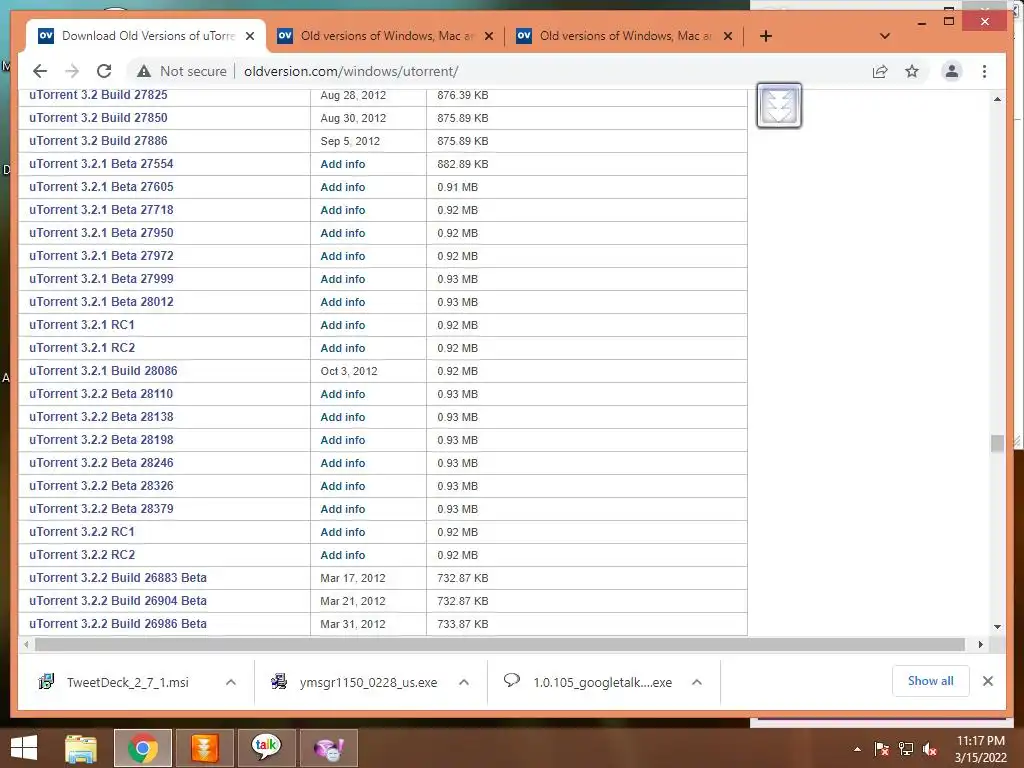Open uTorrent 3.2.2 Build 26883 Beta link

(118, 578)
